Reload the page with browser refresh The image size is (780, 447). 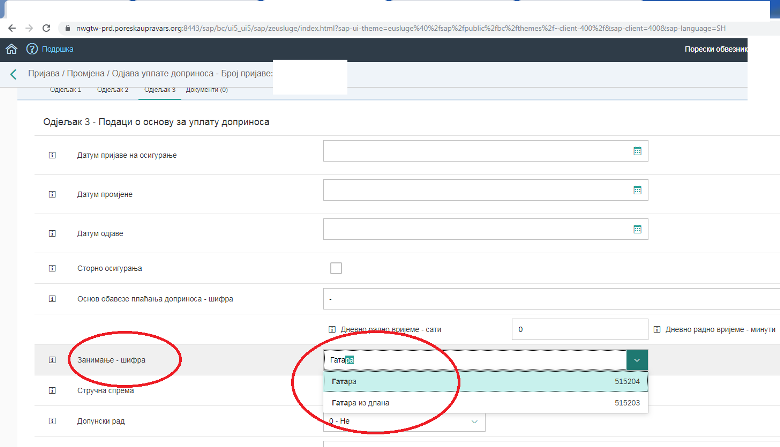click(x=48, y=29)
